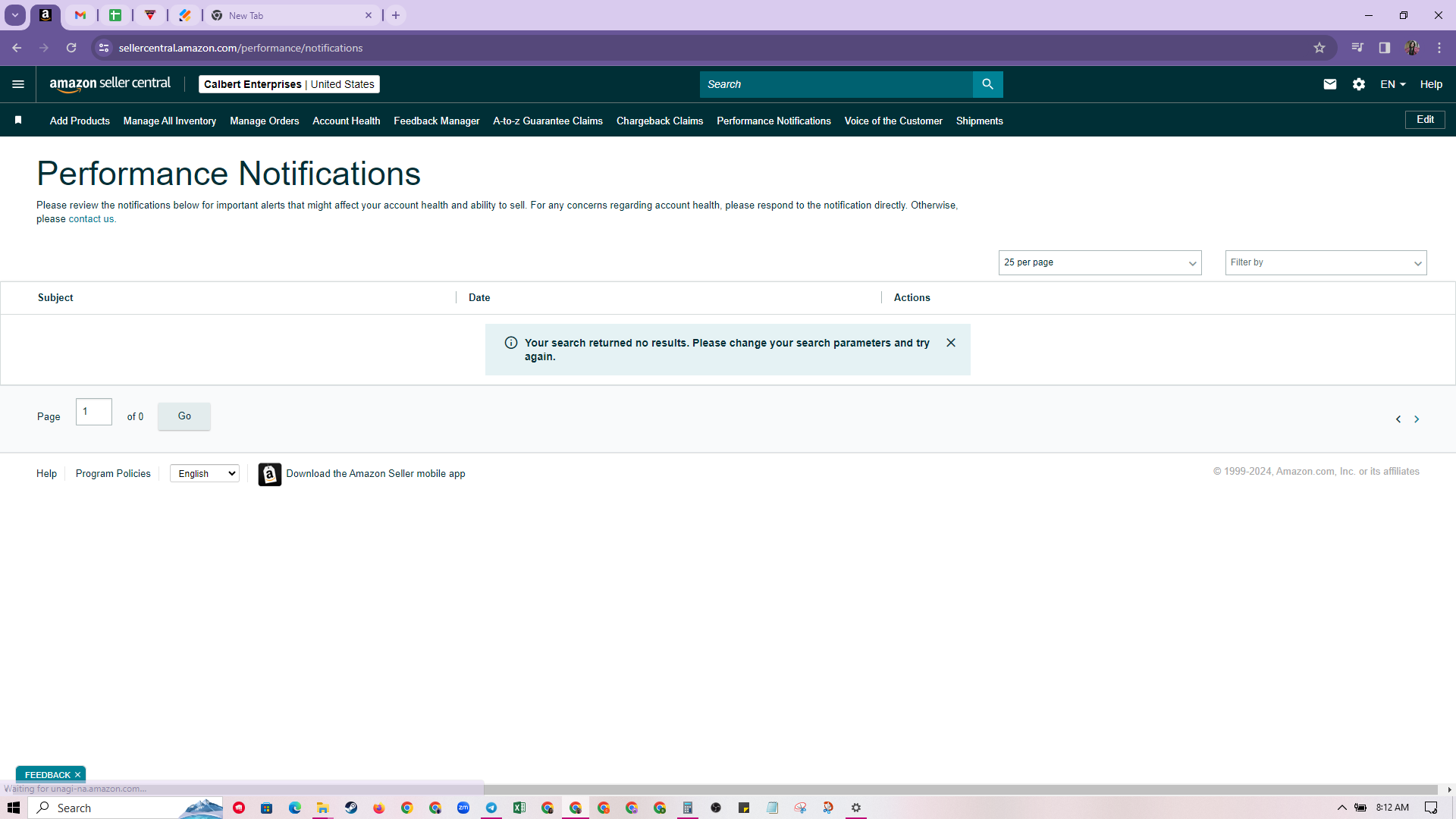Go to next page arrow

coord(1417,419)
